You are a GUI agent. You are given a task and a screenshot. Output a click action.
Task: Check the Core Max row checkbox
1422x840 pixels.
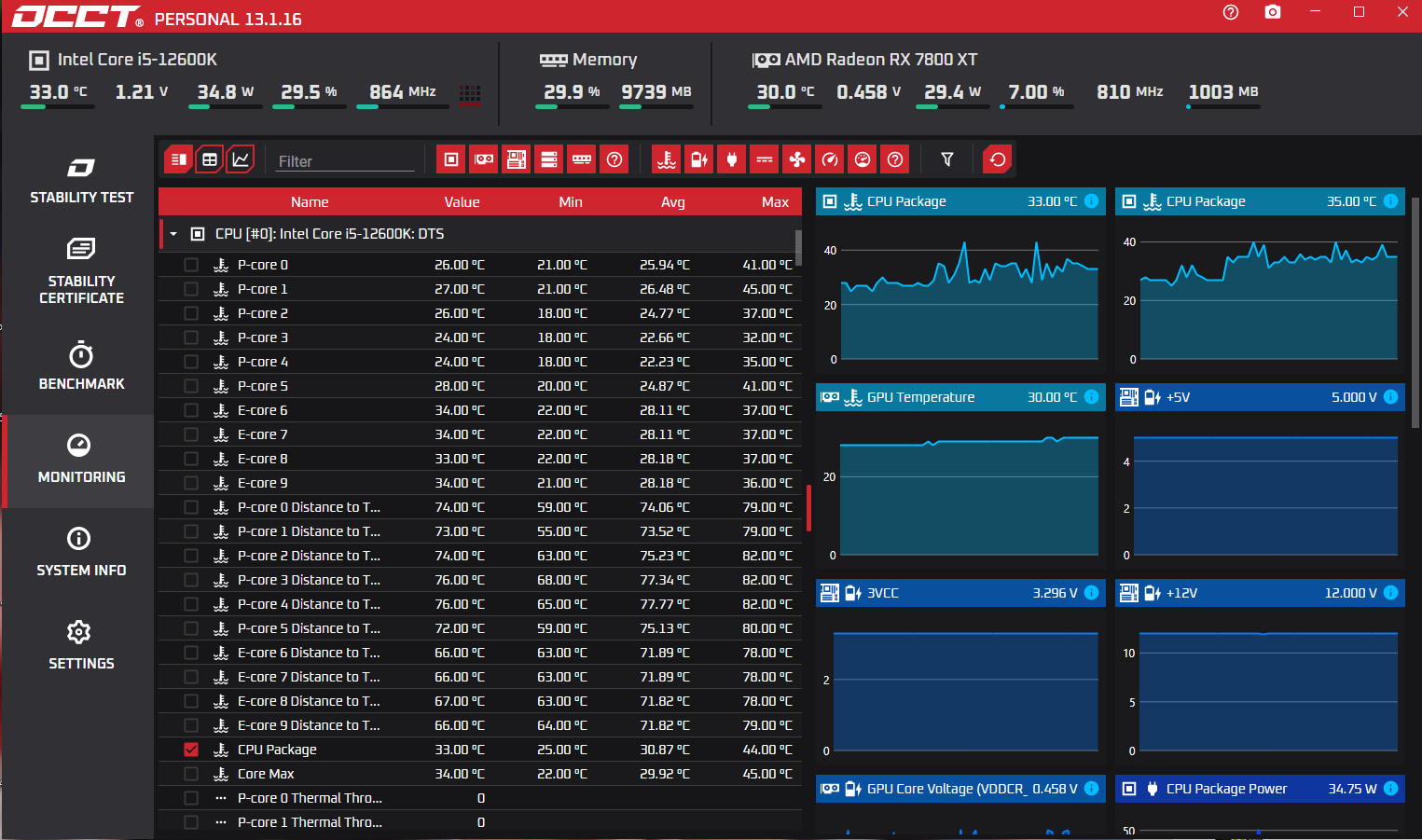(x=191, y=774)
